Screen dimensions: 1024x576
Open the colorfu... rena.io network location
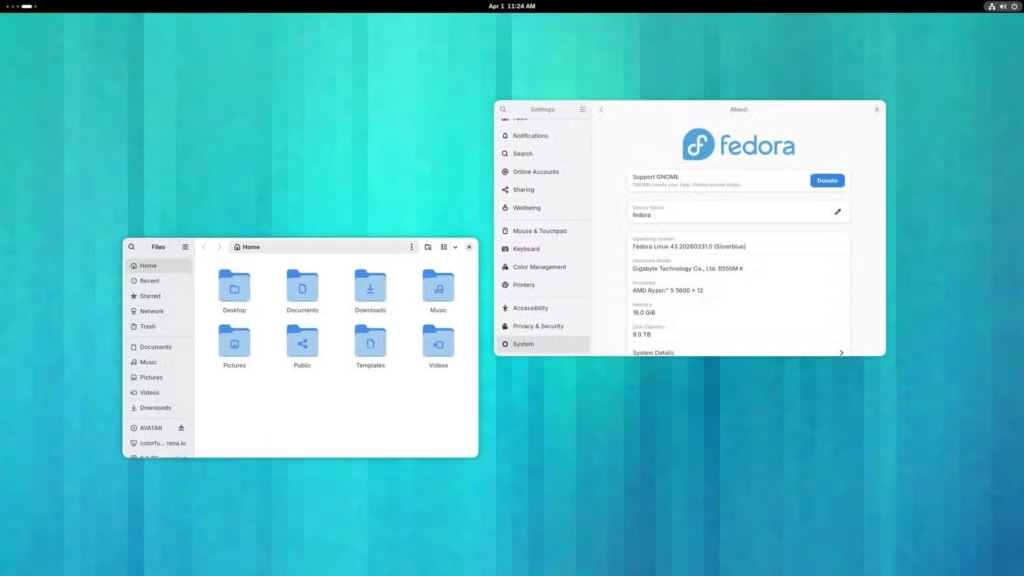(159, 443)
